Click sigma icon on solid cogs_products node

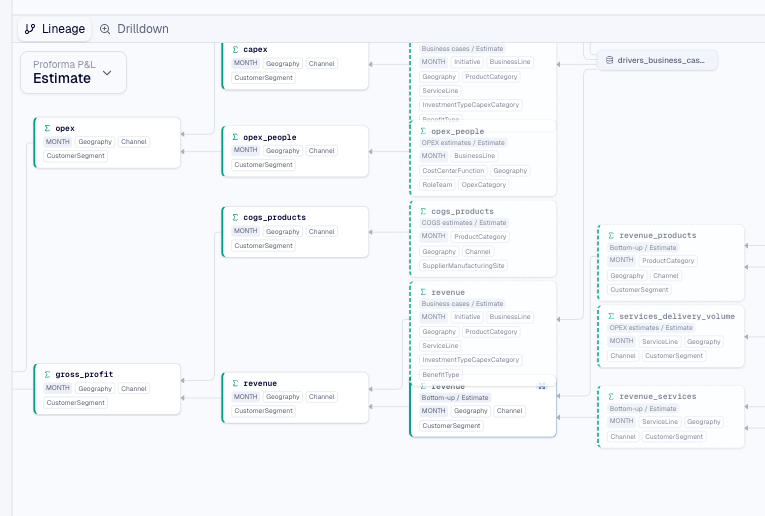[x=235, y=217]
